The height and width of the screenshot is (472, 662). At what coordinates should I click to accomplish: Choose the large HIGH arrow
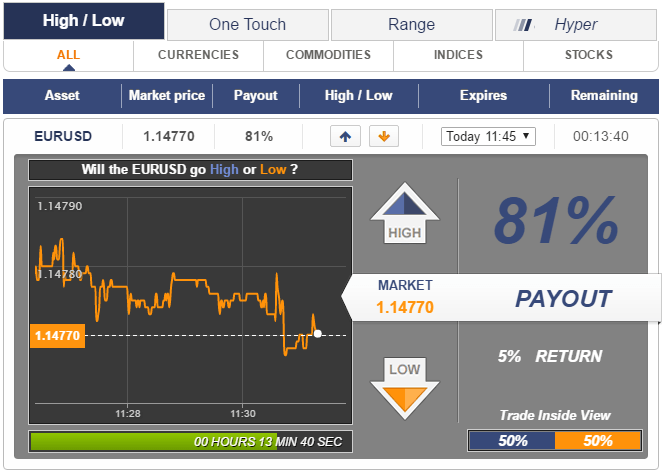pyautogui.click(x=404, y=214)
